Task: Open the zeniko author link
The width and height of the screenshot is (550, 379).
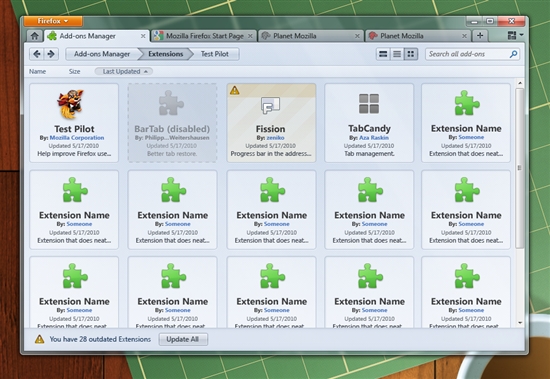Action: click(x=275, y=138)
